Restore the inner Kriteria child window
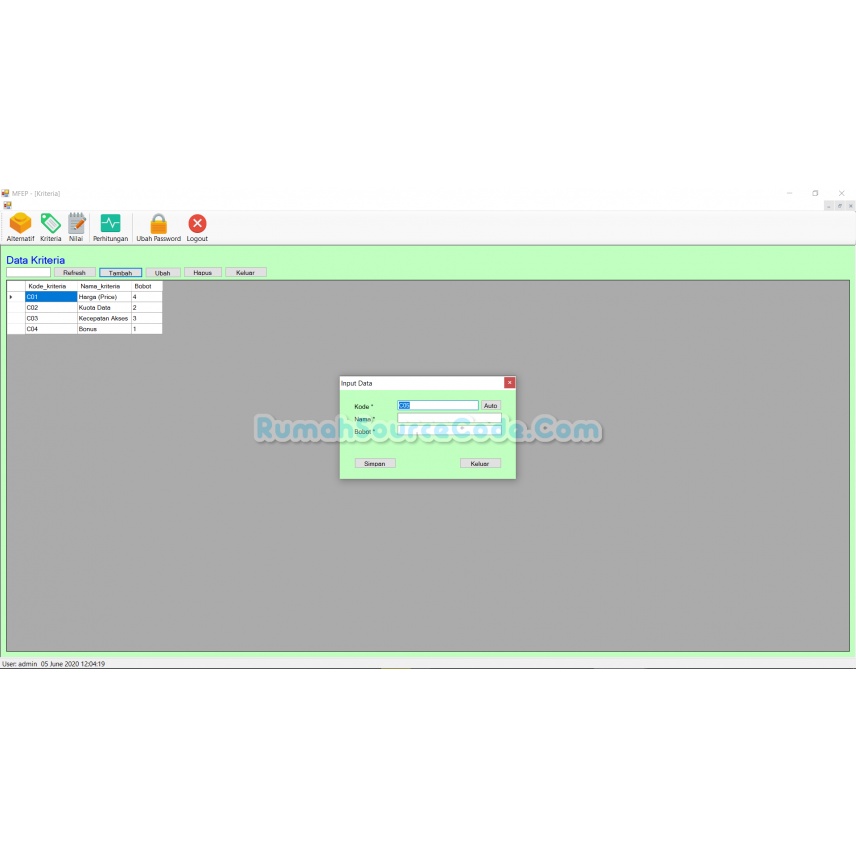The height and width of the screenshot is (856, 856). [840, 206]
